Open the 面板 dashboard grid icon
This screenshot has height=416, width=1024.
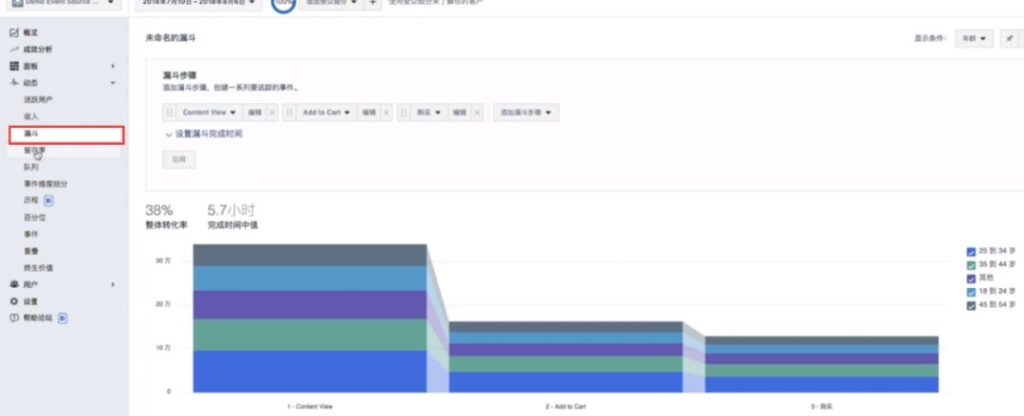click(14, 65)
